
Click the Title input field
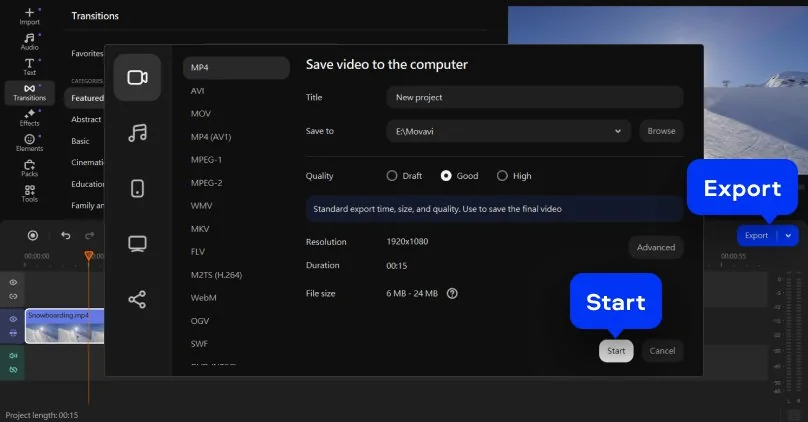[534, 97]
